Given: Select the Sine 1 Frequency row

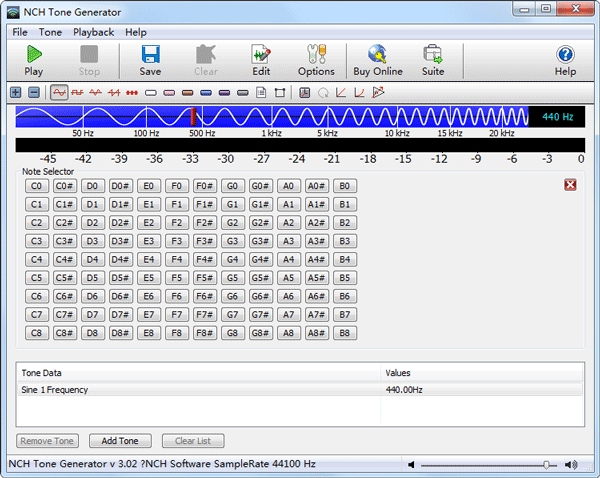Looking at the screenshot, I should (x=200, y=389).
